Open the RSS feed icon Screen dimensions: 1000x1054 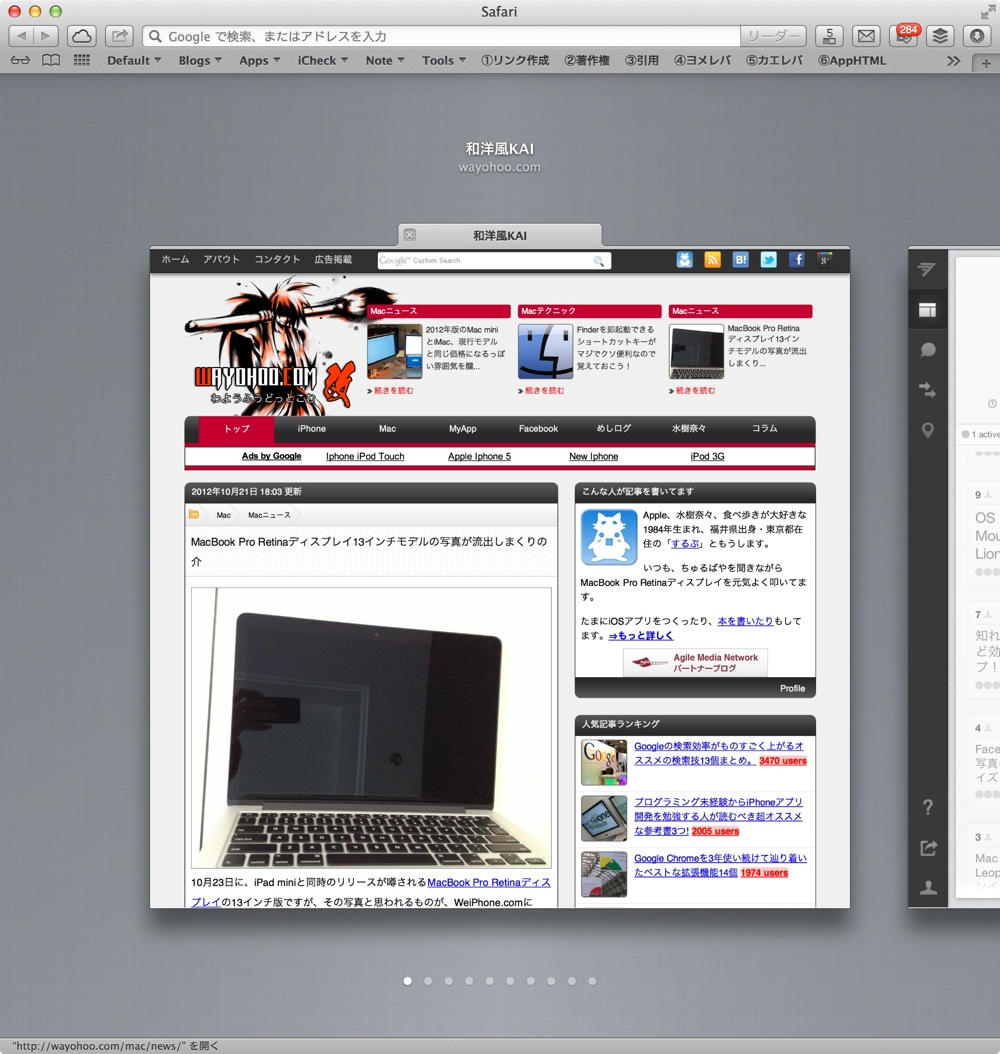click(712, 259)
